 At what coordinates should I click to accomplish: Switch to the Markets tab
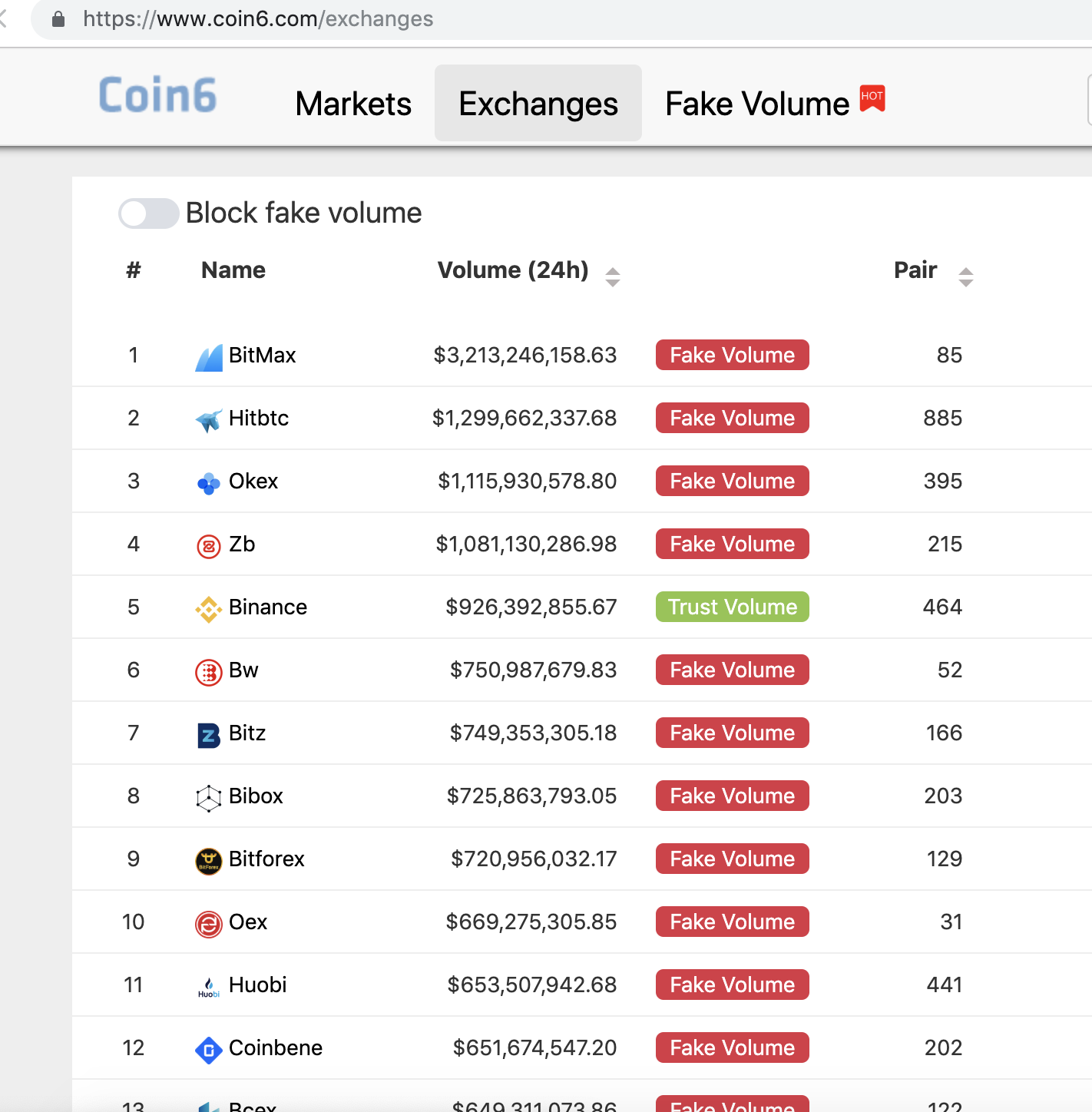(352, 103)
